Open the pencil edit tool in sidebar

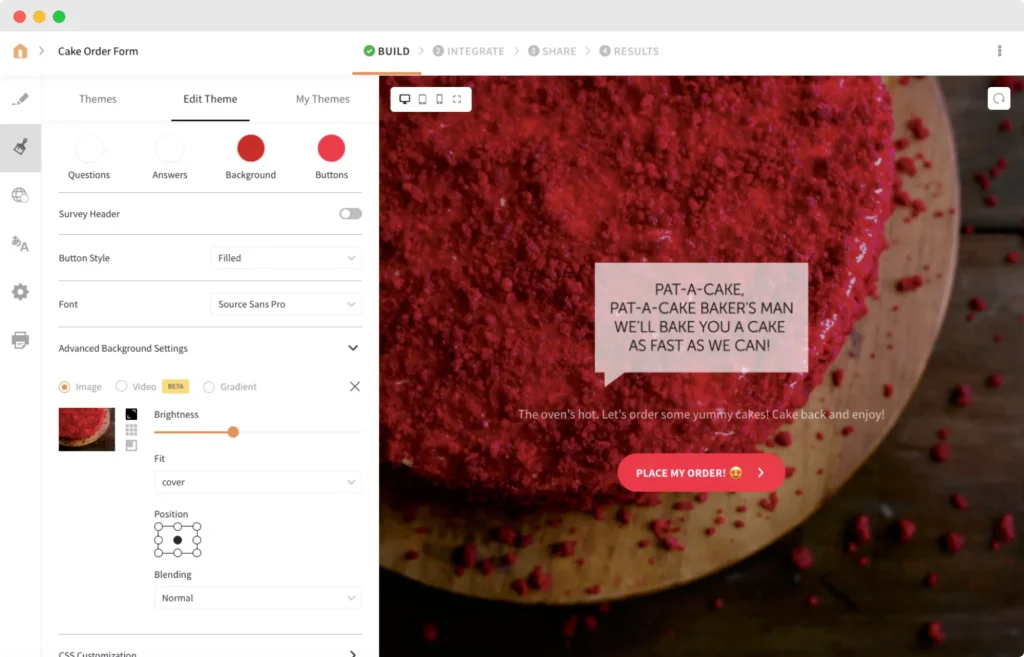20,99
